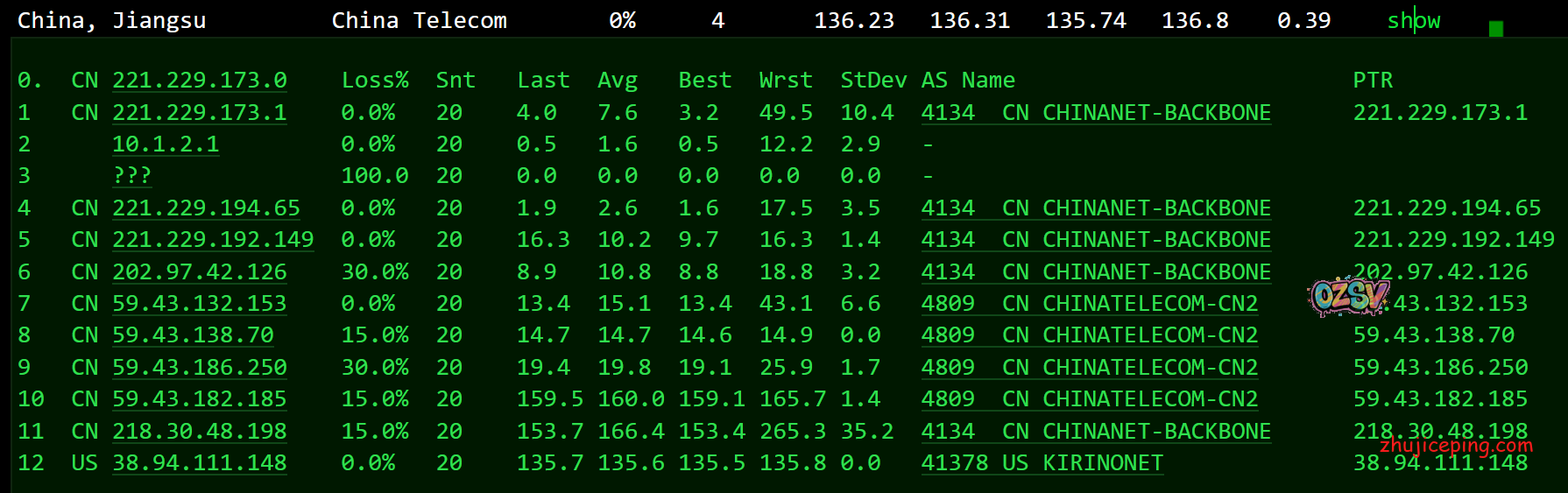
Task: Click hop 1 IP address 221.229.173.1
Action: pyautogui.click(x=199, y=113)
